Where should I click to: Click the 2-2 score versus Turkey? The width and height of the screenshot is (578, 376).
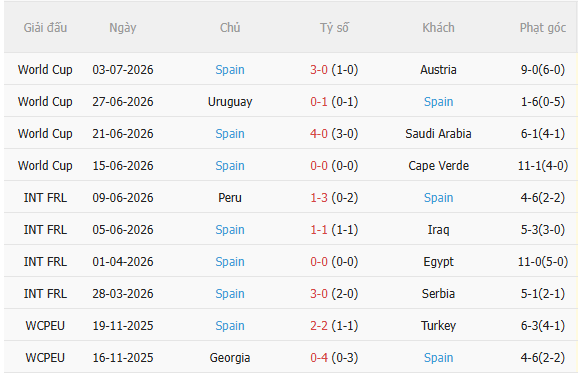(x=319, y=326)
